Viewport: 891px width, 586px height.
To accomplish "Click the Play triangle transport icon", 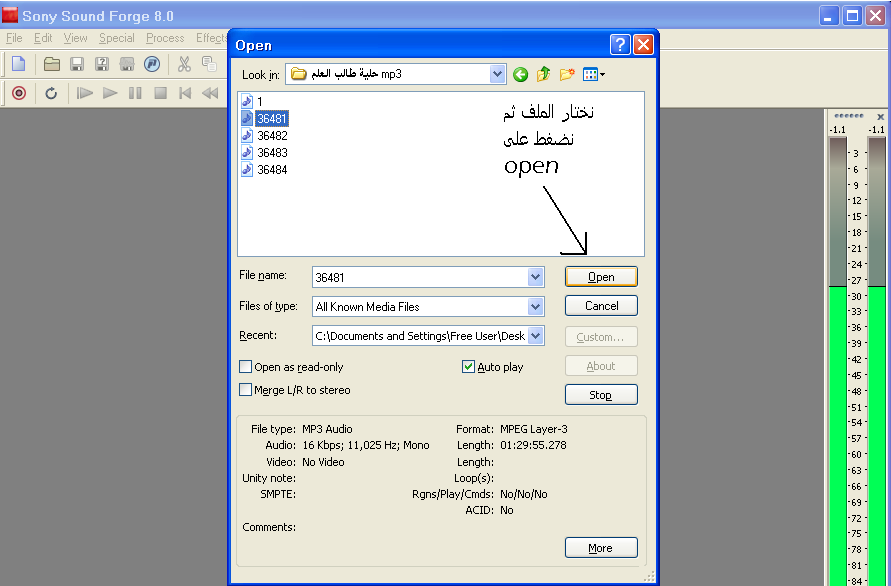I will coord(110,93).
